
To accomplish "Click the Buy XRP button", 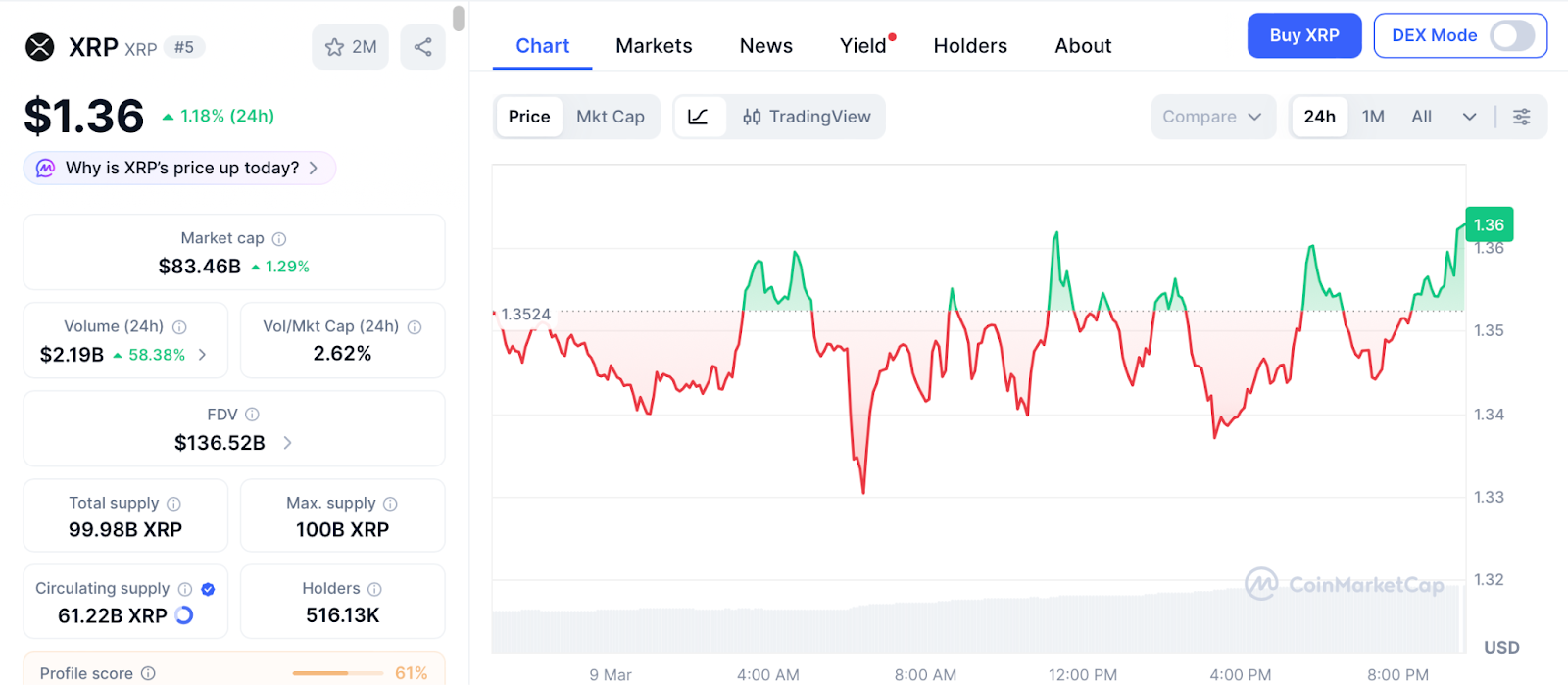I will tap(1303, 36).
